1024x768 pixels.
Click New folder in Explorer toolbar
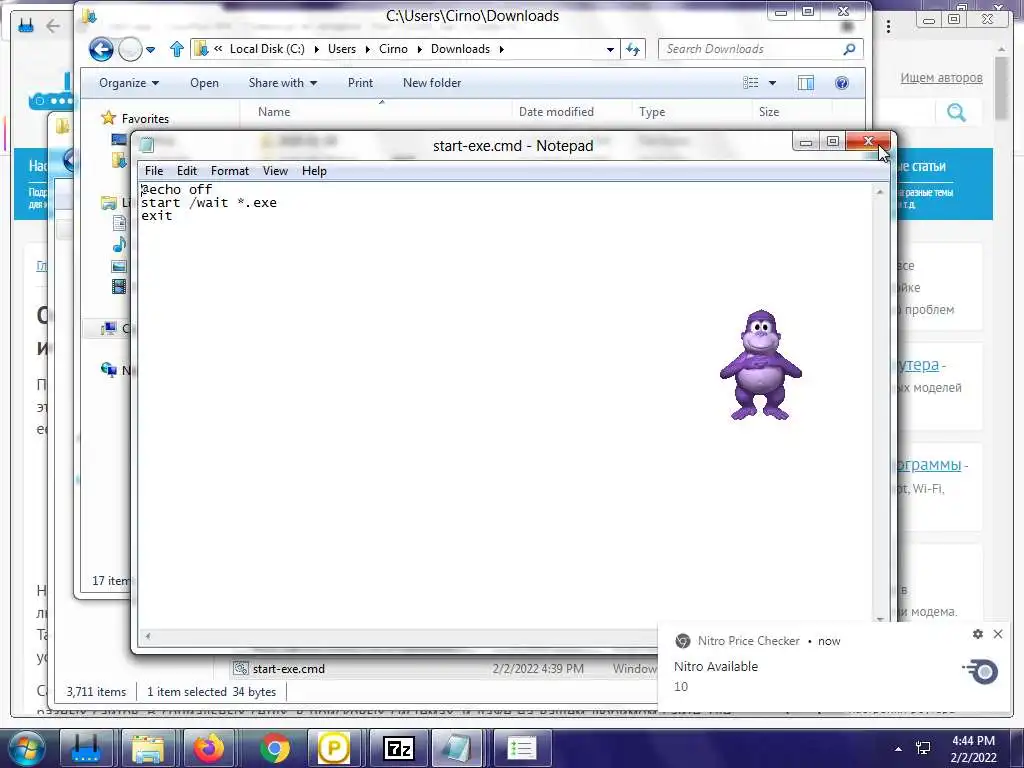point(432,83)
